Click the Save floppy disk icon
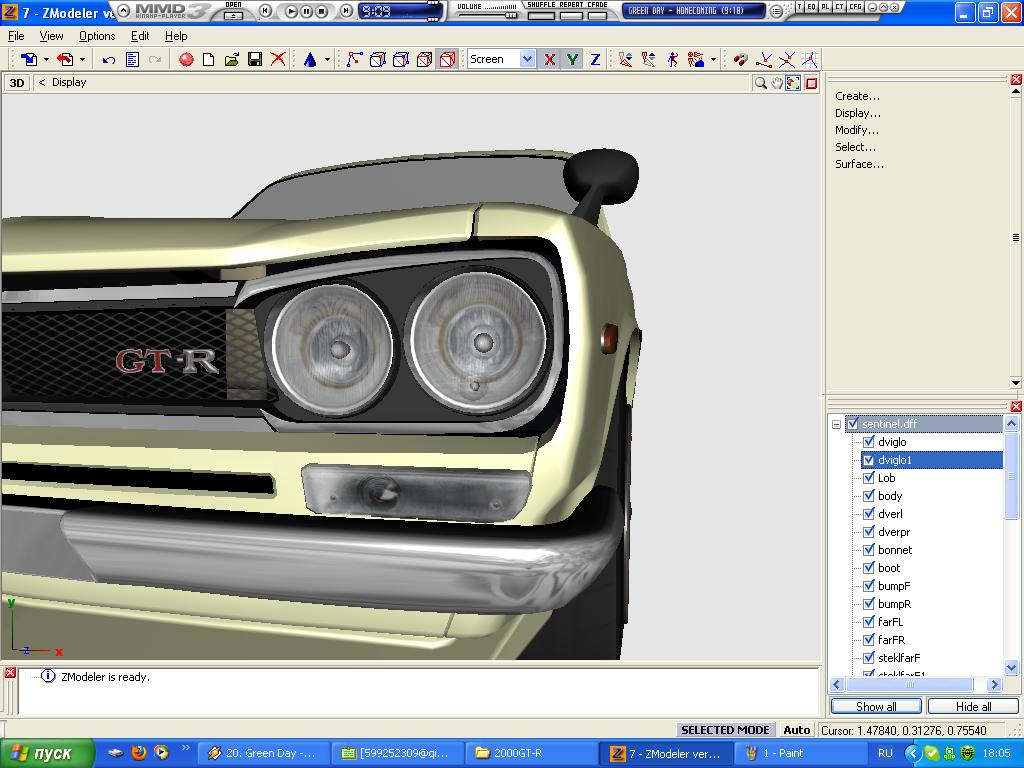The image size is (1024, 768). [255, 60]
